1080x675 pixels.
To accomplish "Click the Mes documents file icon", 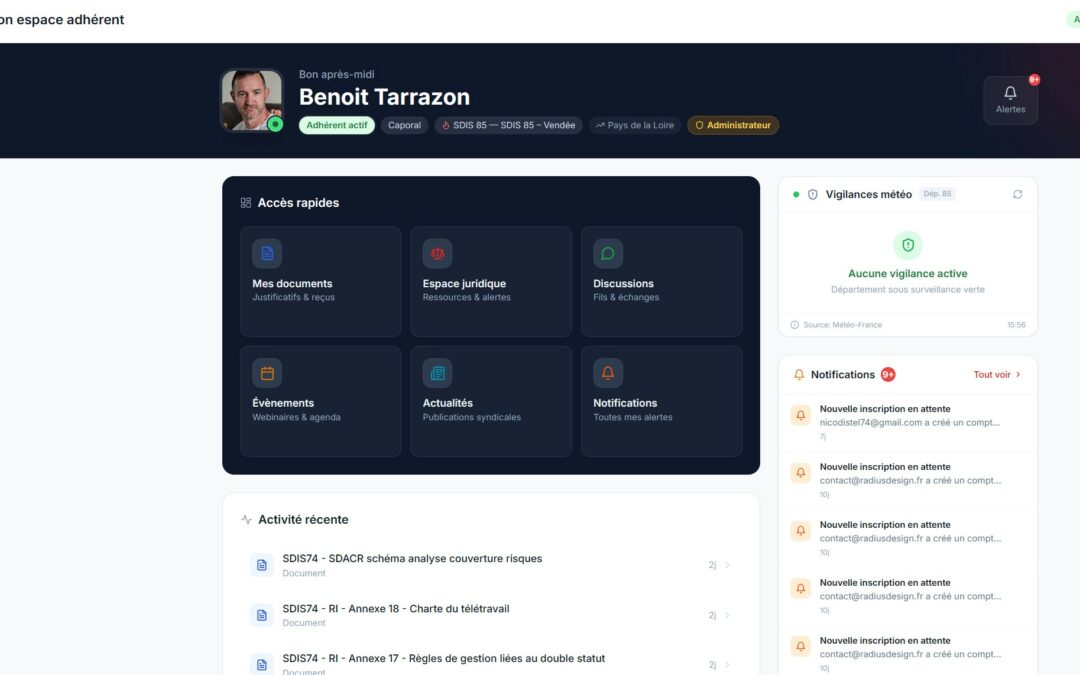I will [267, 254].
